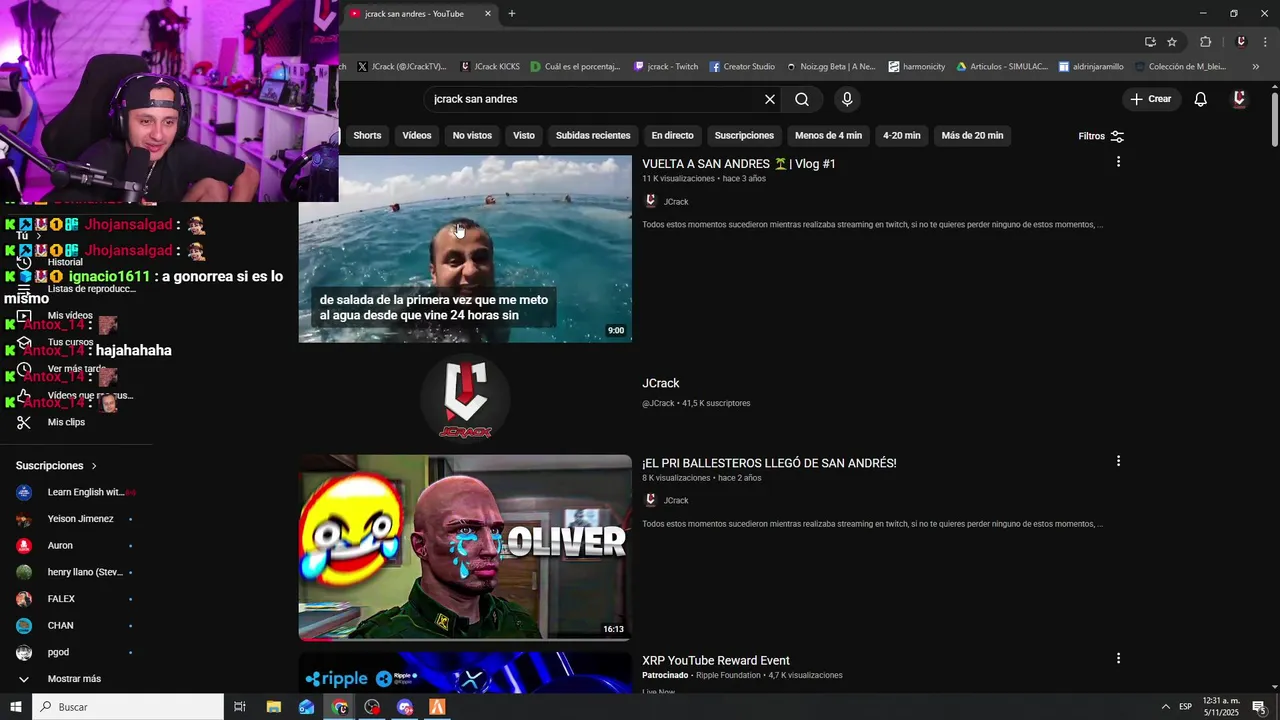
Task: Open the YouTube account avatar menu
Action: [1239, 99]
